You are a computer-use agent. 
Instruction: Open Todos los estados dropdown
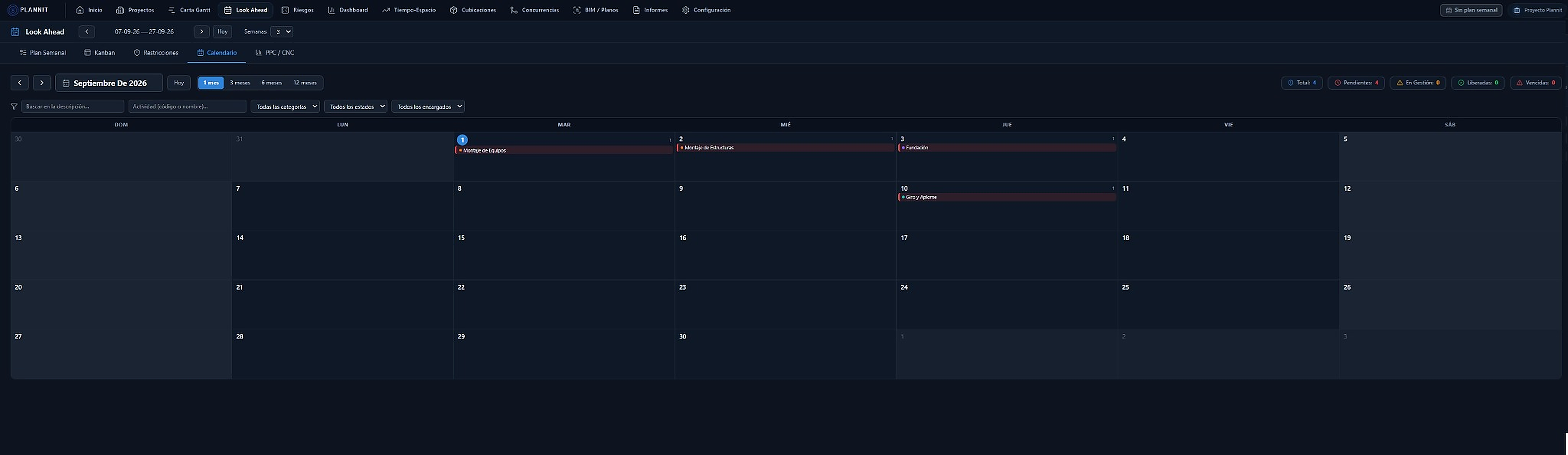(356, 106)
